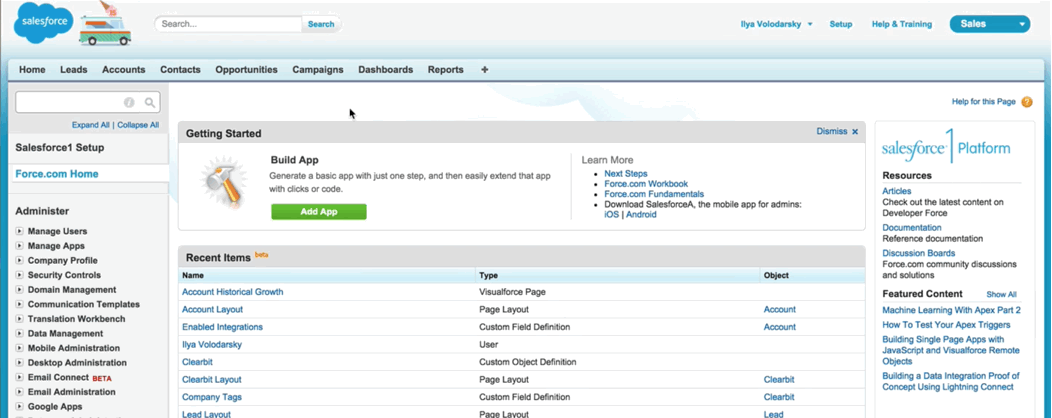Open the Dashboards tab
The image size is (1052, 418).
[386, 70]
